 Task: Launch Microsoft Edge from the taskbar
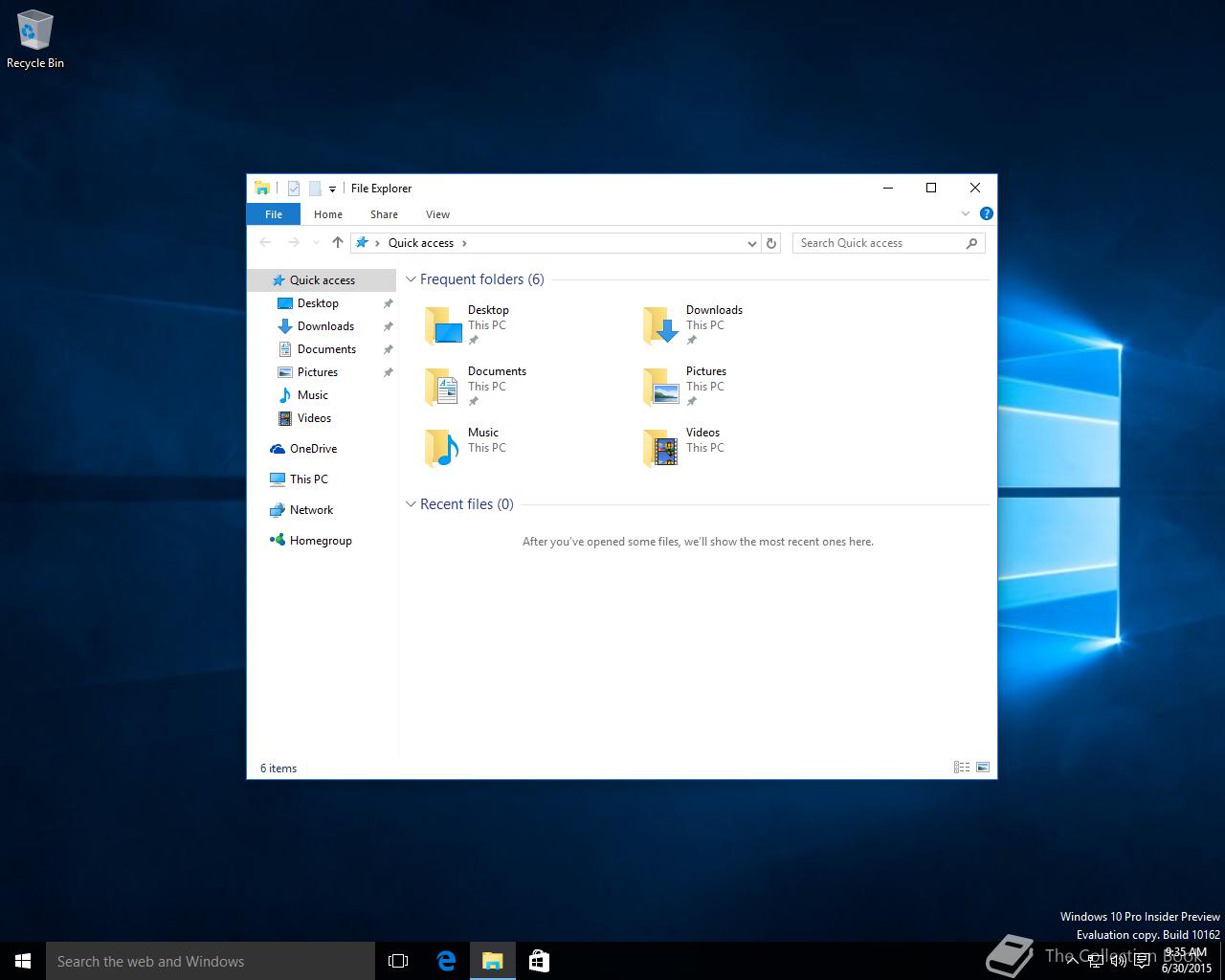446,961
